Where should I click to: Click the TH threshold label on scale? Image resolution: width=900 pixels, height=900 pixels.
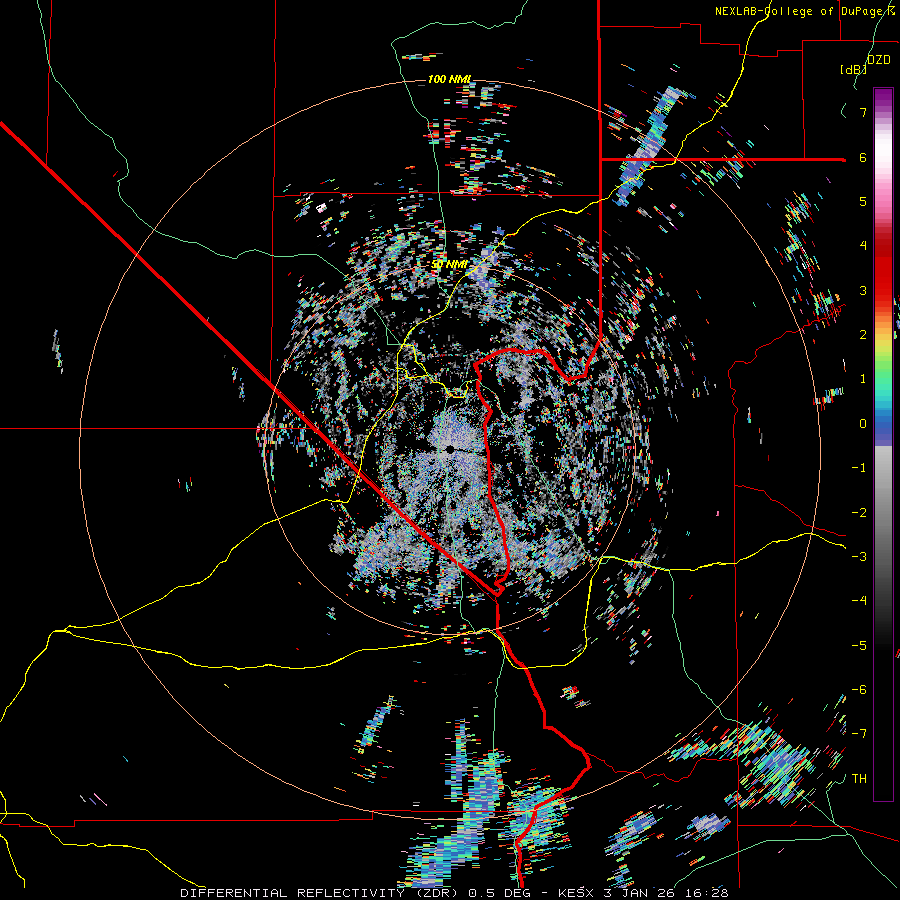click(x=859, y=779)
